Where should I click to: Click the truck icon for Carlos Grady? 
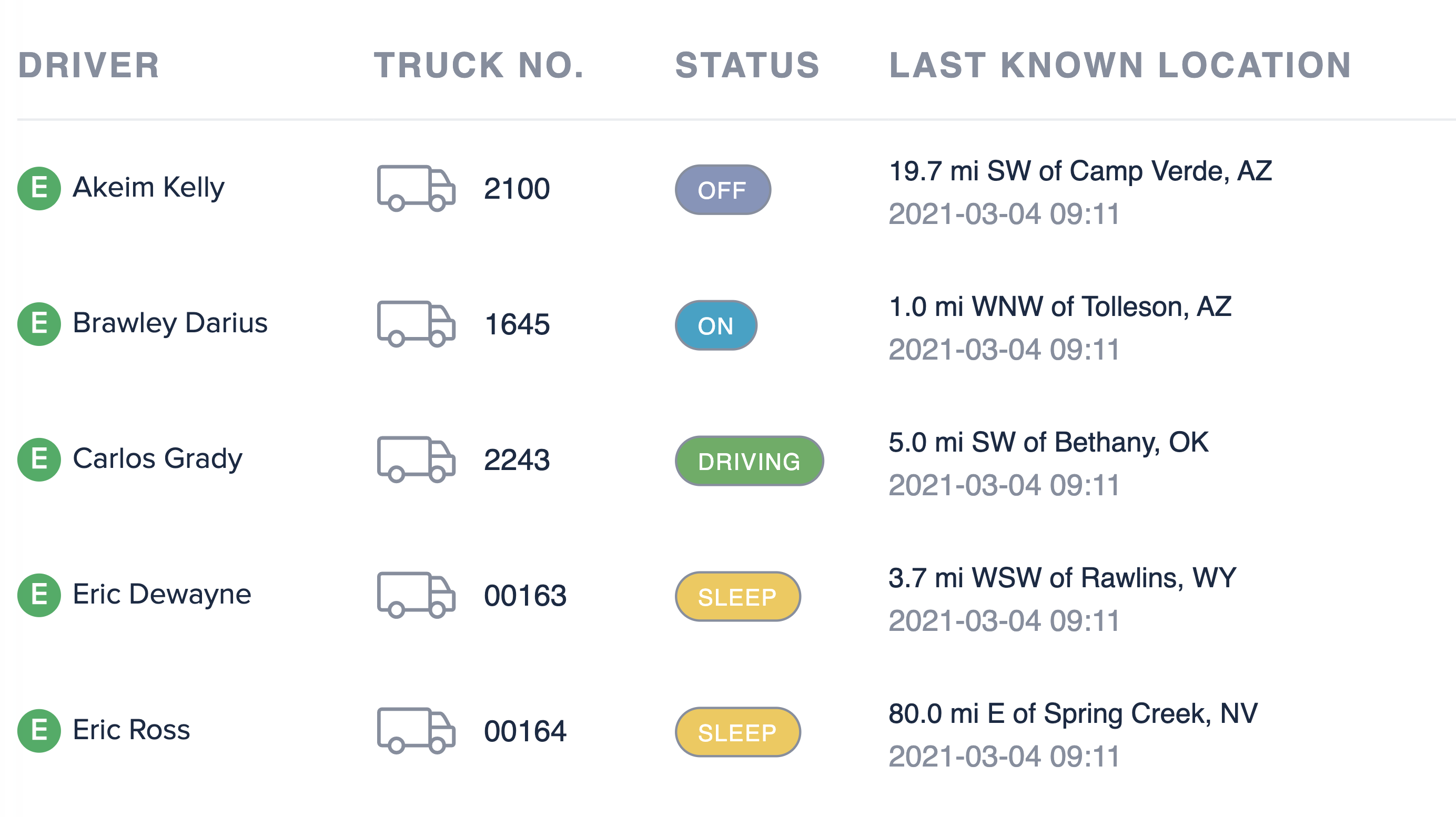point(416,460)
